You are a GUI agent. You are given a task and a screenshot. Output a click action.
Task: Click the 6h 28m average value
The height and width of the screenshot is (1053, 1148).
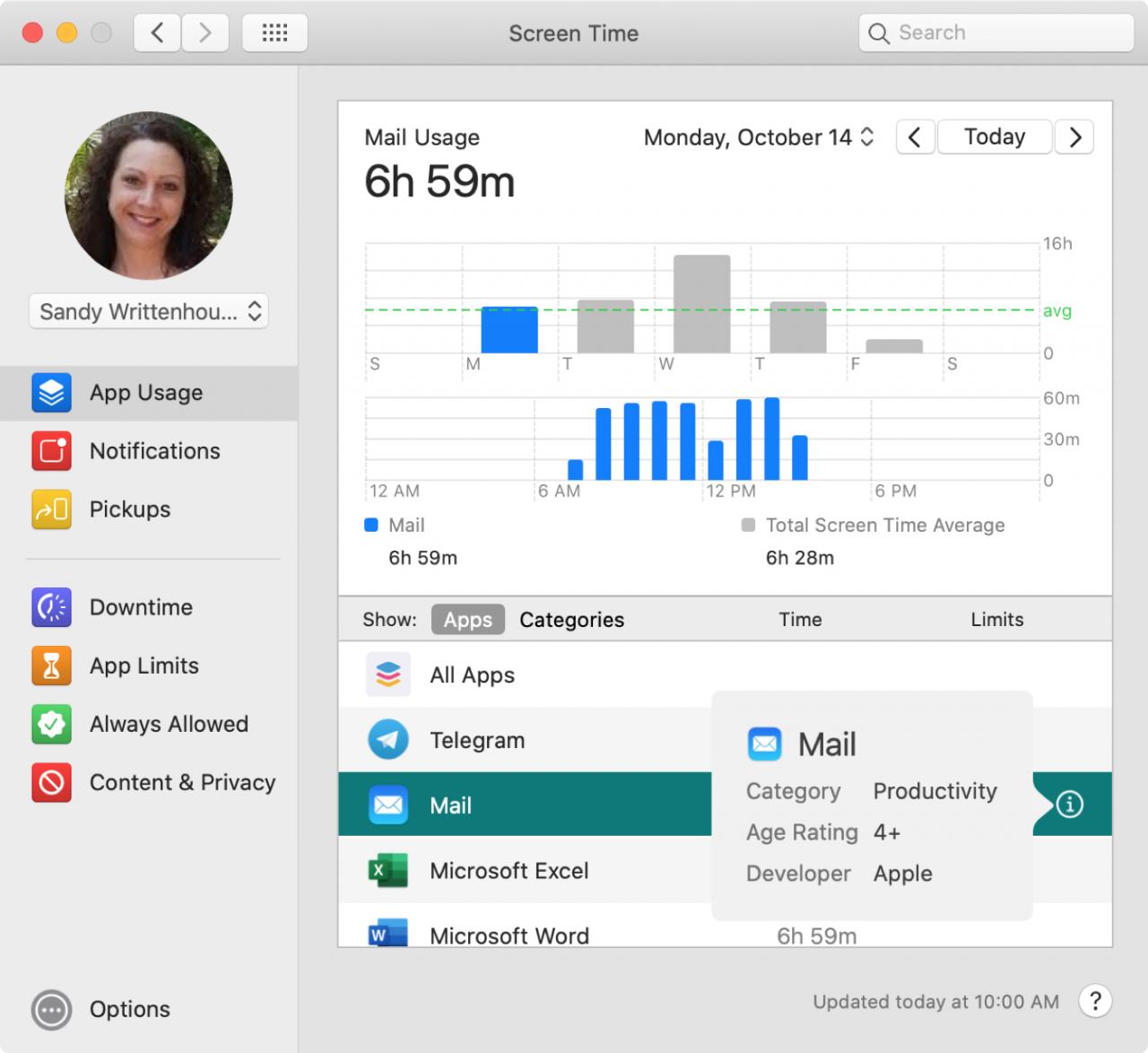[x=800, y=558]
